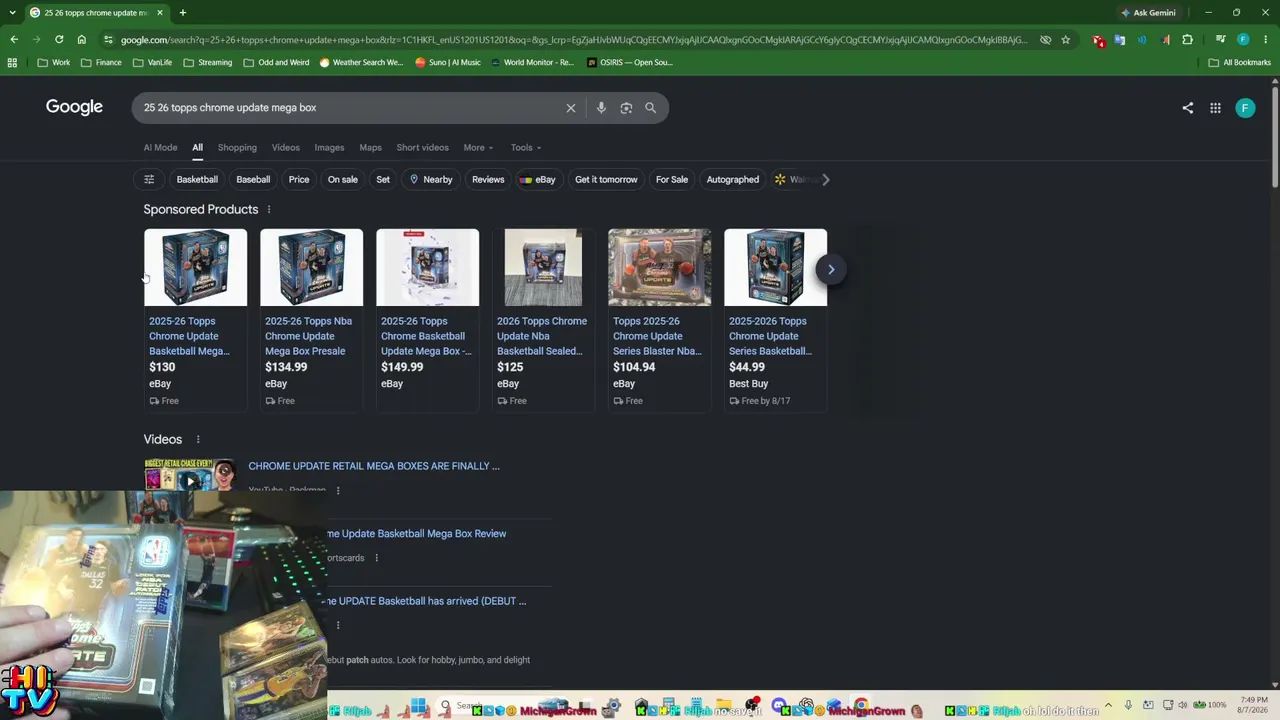Switch to AI Mode tab
This screenshot has height=720, width=1280.
160,148
